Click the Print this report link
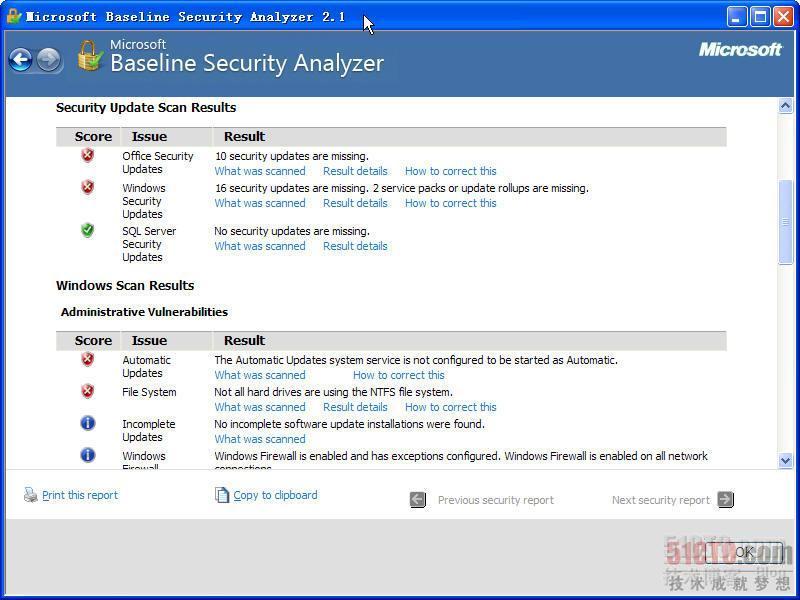Image resolution: width=800 pixels, height=600 pixels. click(80, 495)
